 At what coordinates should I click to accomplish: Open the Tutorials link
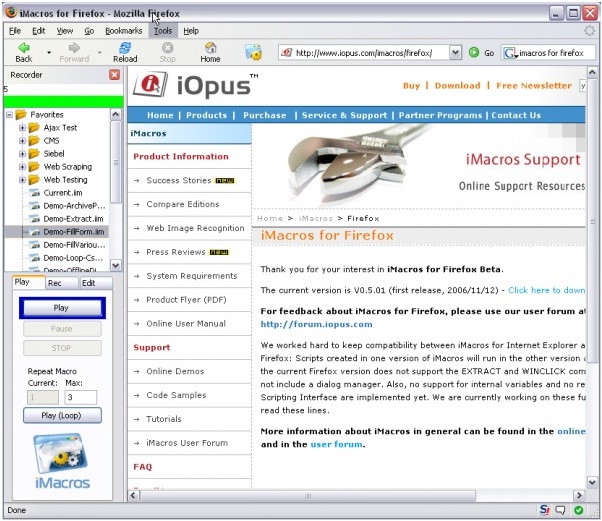point(164,419)
